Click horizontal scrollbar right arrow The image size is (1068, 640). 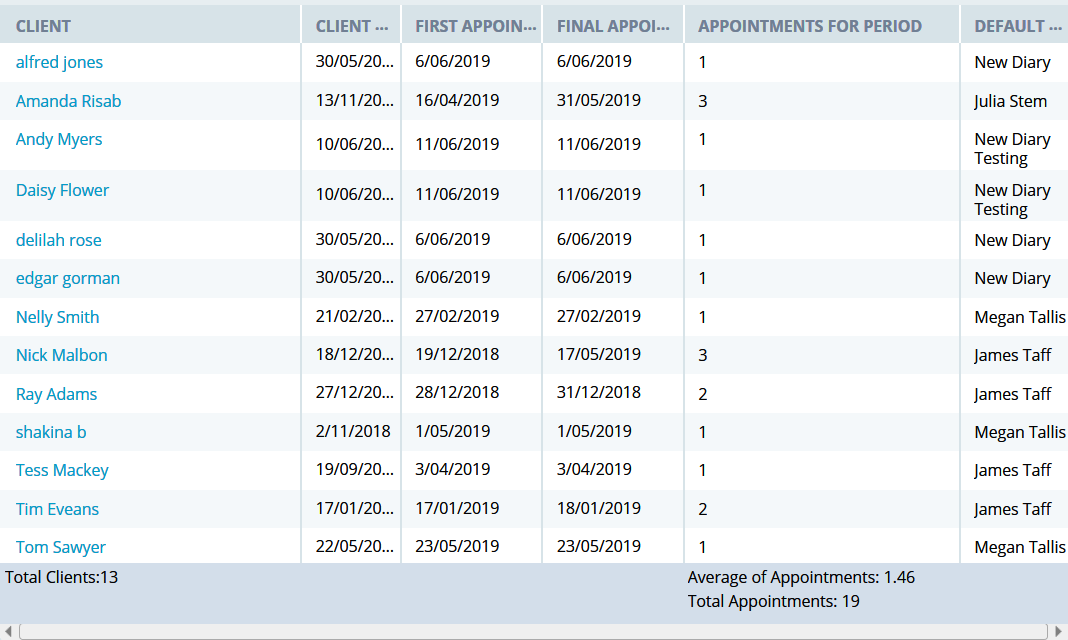tap(1059, 631)
